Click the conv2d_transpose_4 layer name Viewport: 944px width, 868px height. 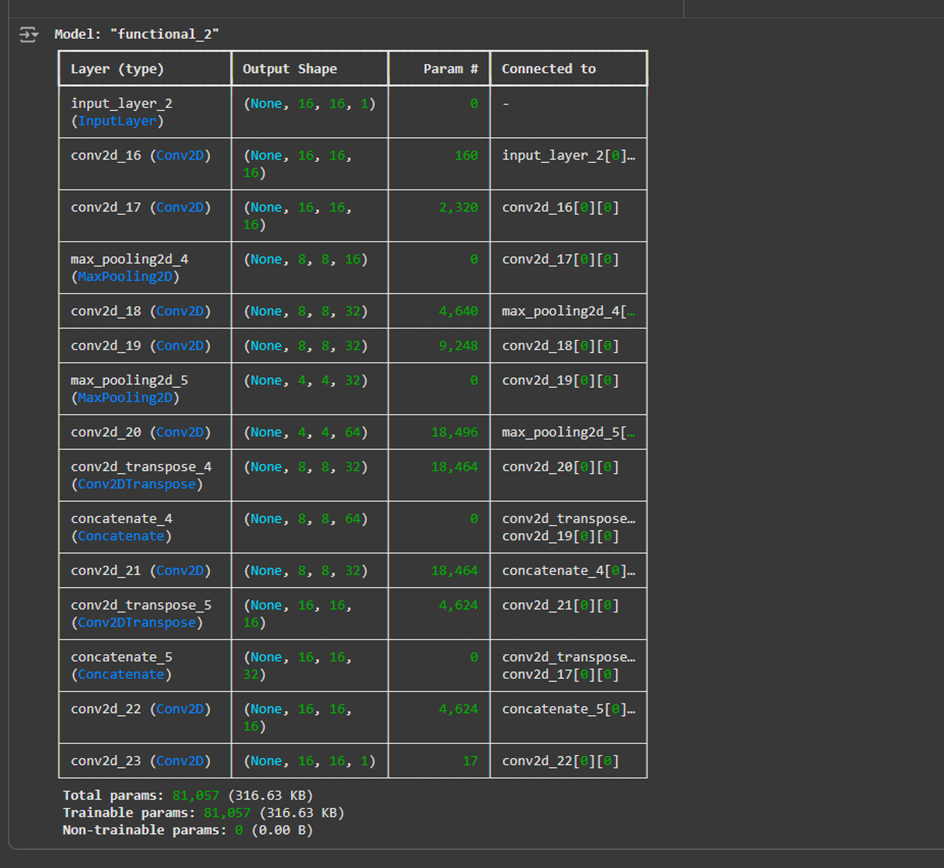tap(140, 467)
